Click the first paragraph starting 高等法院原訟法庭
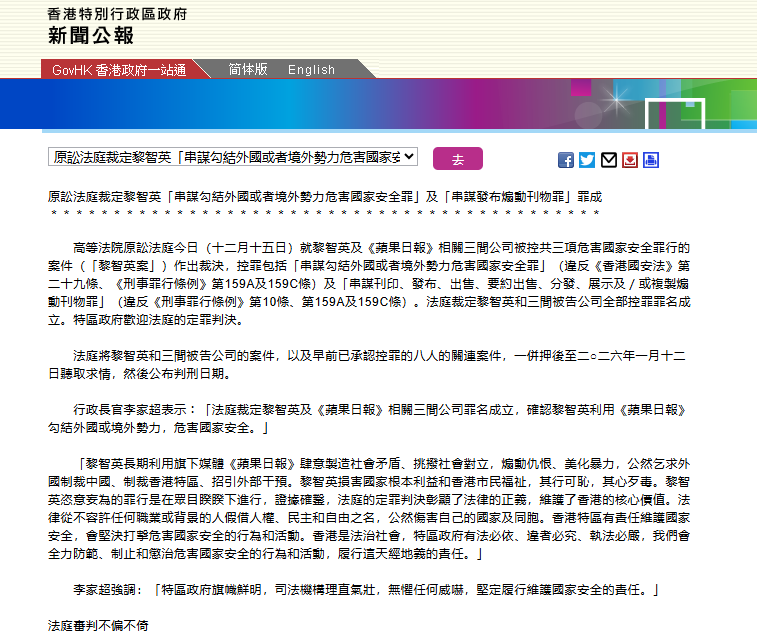This screenshot has width=757, height=640. click(378, 283)
